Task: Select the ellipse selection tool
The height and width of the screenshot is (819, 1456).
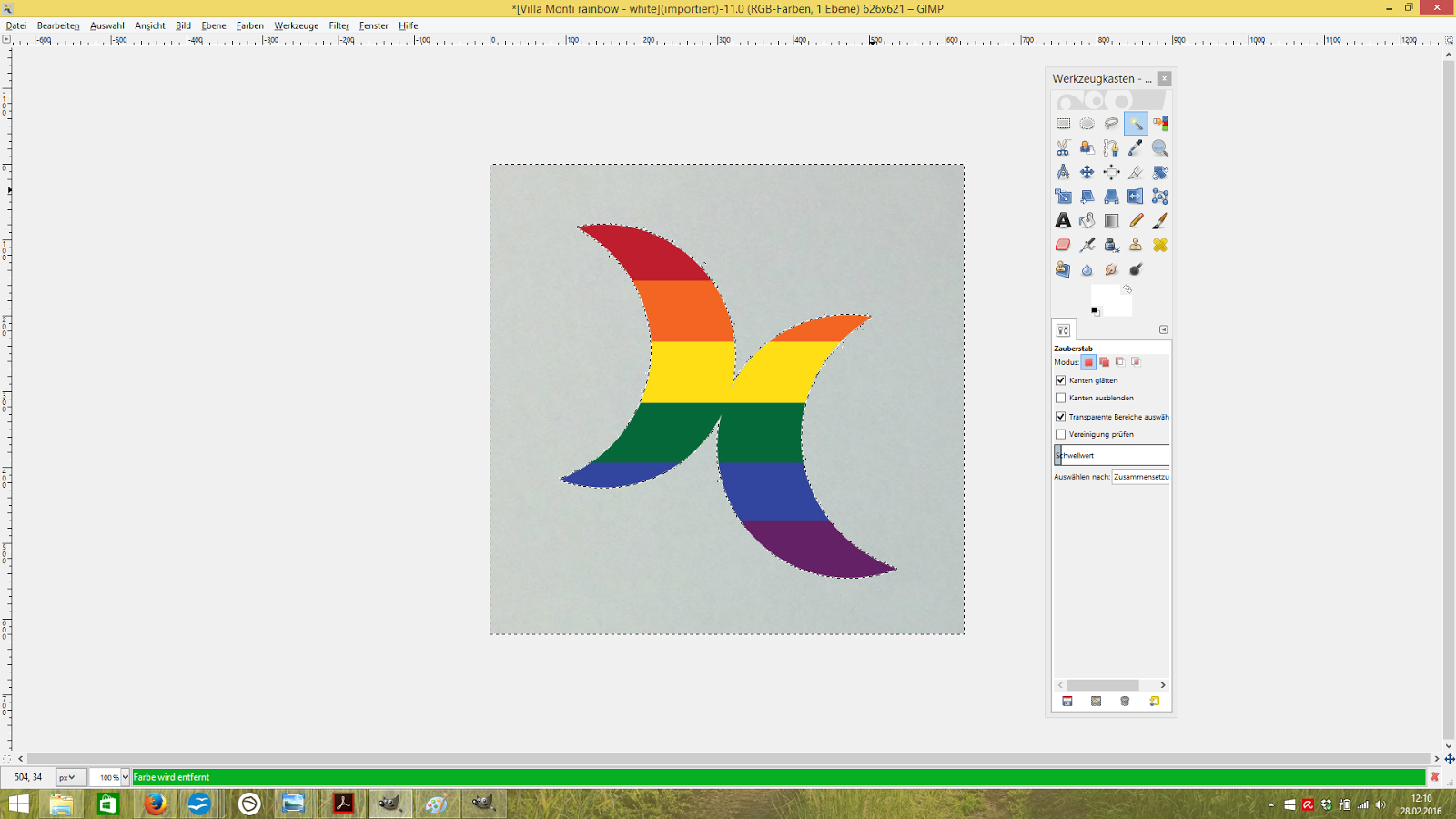Action: 1087,124
